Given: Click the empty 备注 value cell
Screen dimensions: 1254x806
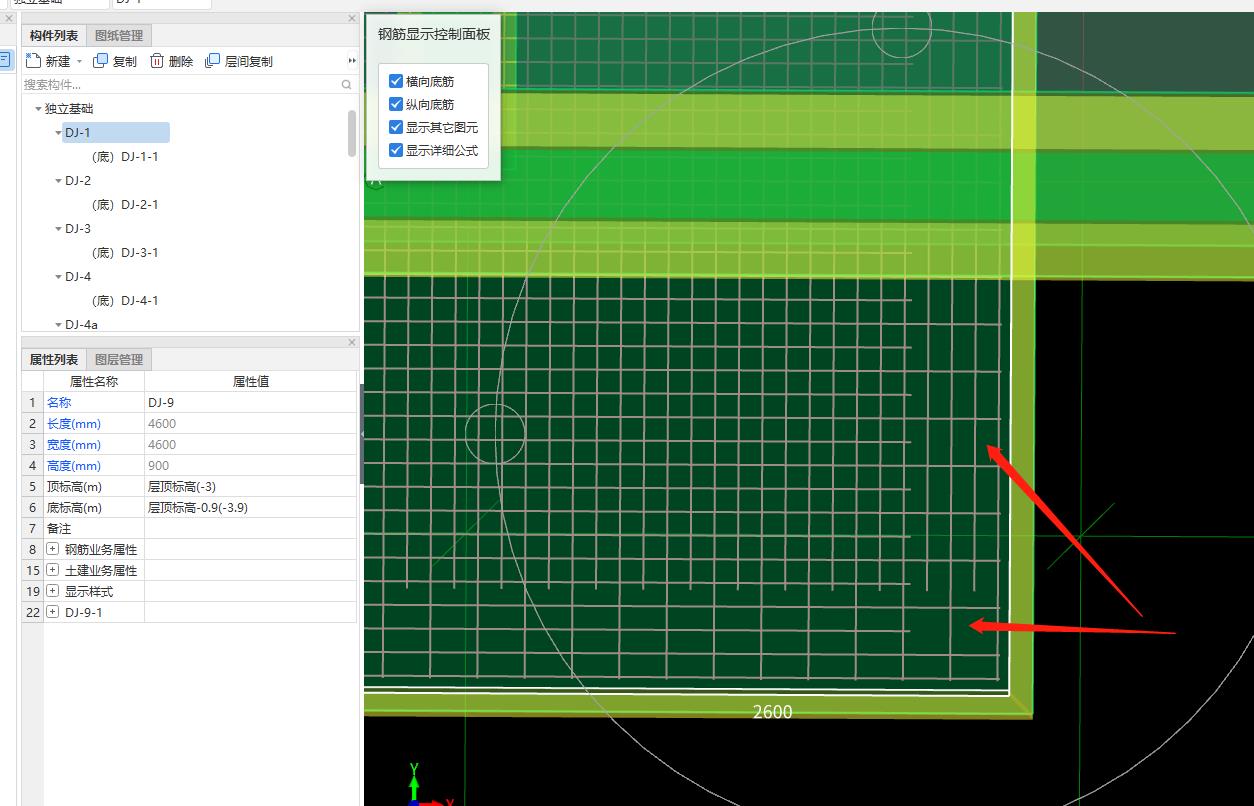Looking at the screenshot, I should tap(250, 528).
